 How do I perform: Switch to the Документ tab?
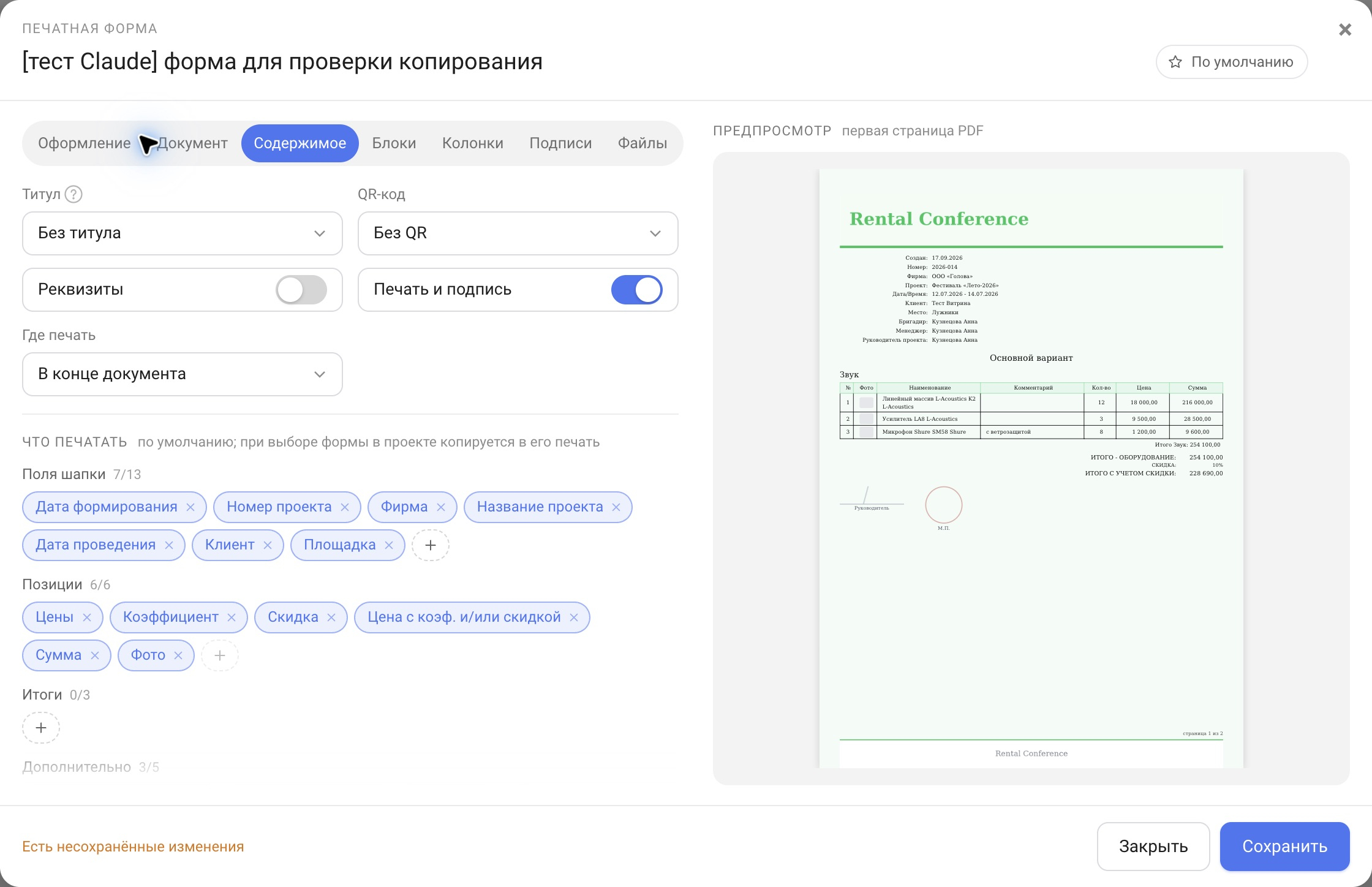192,143
